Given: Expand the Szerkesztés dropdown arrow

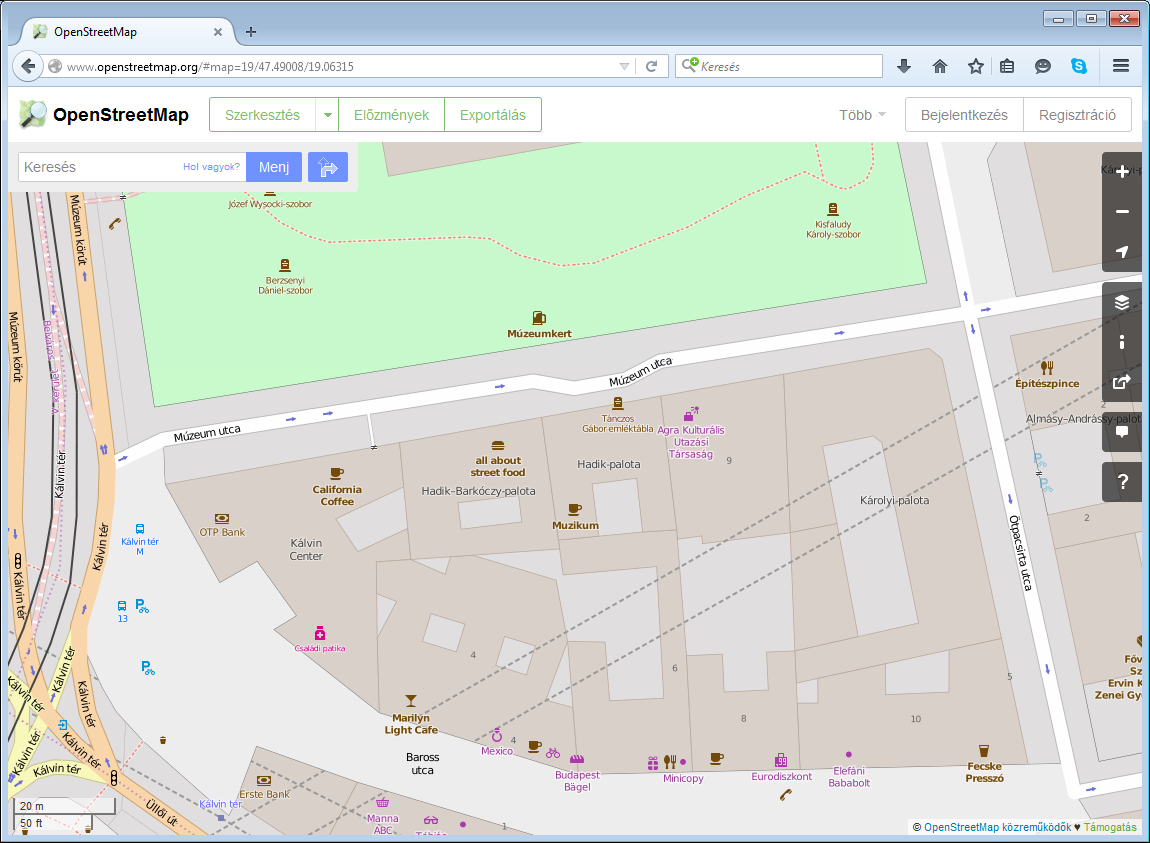Looking at the screenshot, I should tap(327, 115).
